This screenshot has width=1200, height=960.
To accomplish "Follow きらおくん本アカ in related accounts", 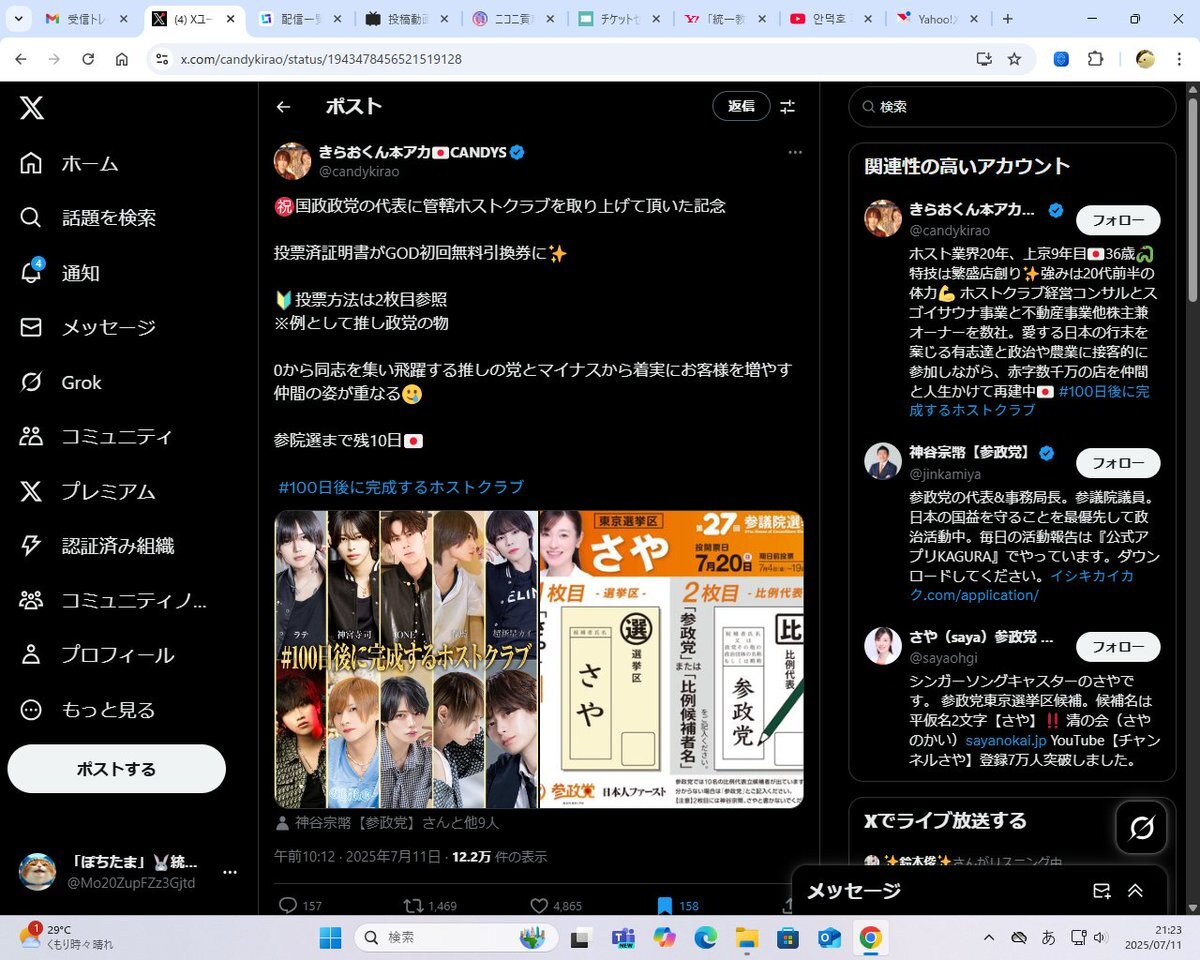I will [x=1118, y=220].
